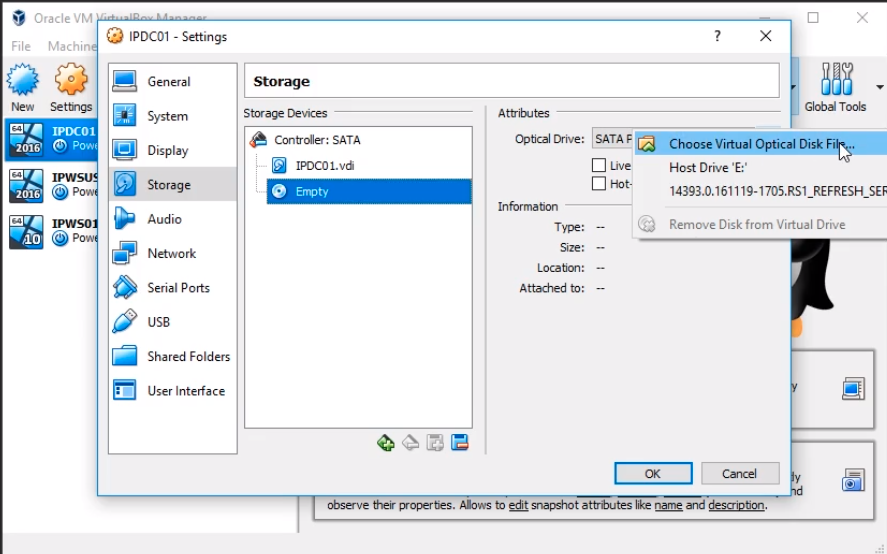The image size is (887, 554).
Task: Choose Virtual Optical Disk File menu entry
Action: pos(761,144)
